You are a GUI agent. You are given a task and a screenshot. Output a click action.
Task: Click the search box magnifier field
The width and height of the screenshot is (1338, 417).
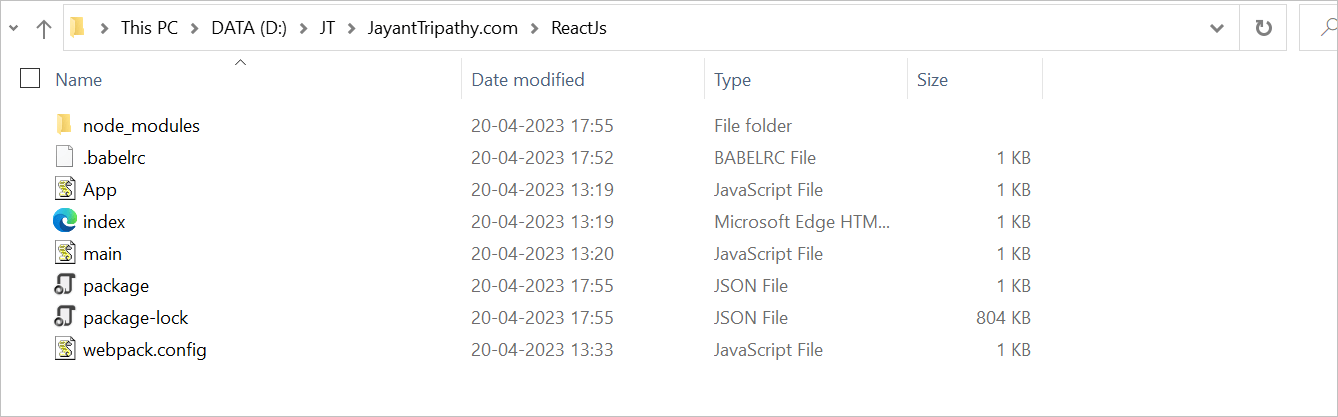1318,28
